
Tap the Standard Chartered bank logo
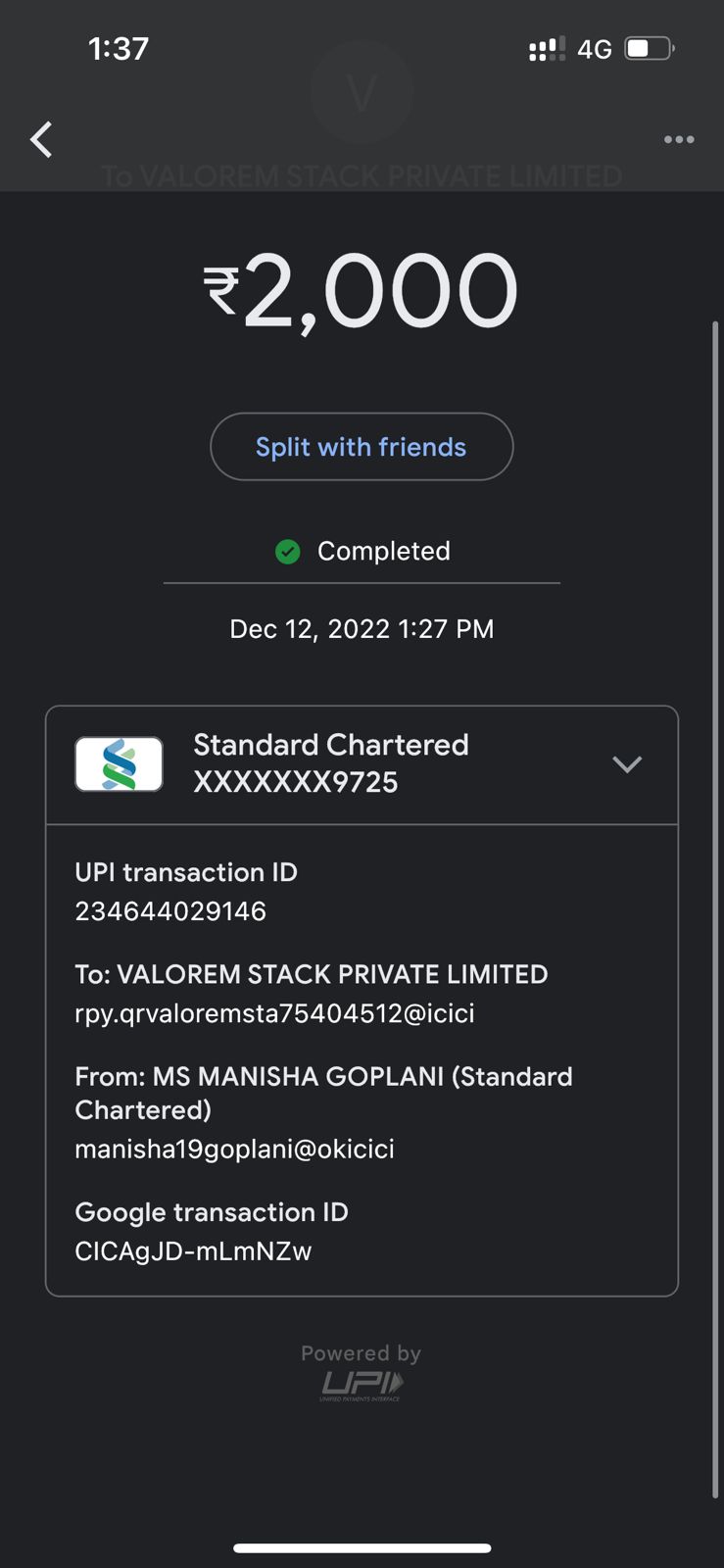click(x=119, y=763)
